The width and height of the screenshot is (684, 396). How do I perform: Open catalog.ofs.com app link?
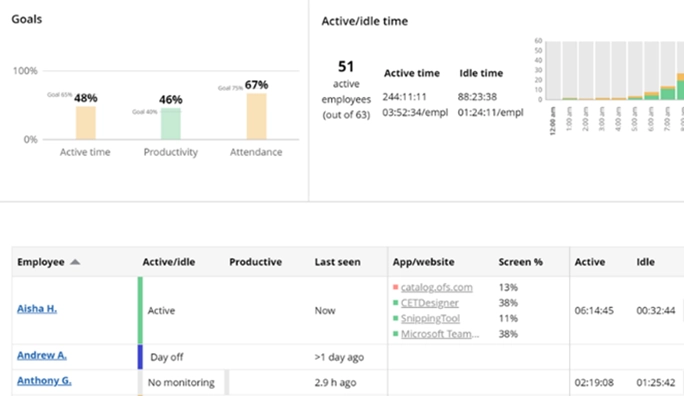coord(437,287)
